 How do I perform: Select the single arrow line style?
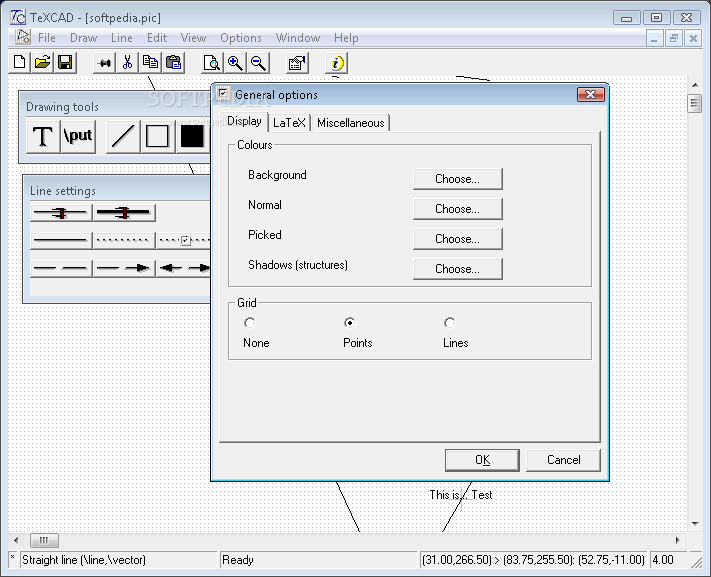(124, 268)
